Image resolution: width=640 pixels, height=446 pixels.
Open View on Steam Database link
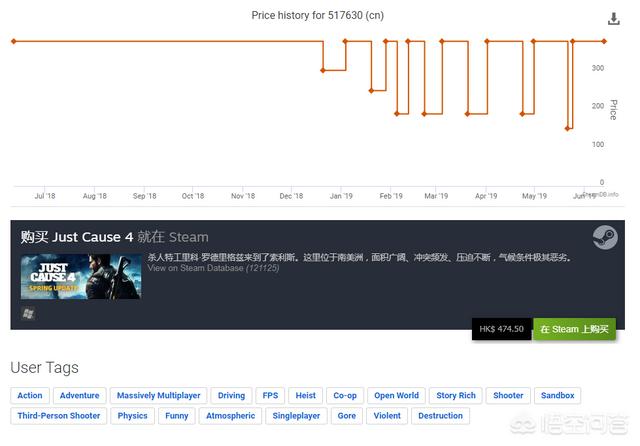(213, 268)
